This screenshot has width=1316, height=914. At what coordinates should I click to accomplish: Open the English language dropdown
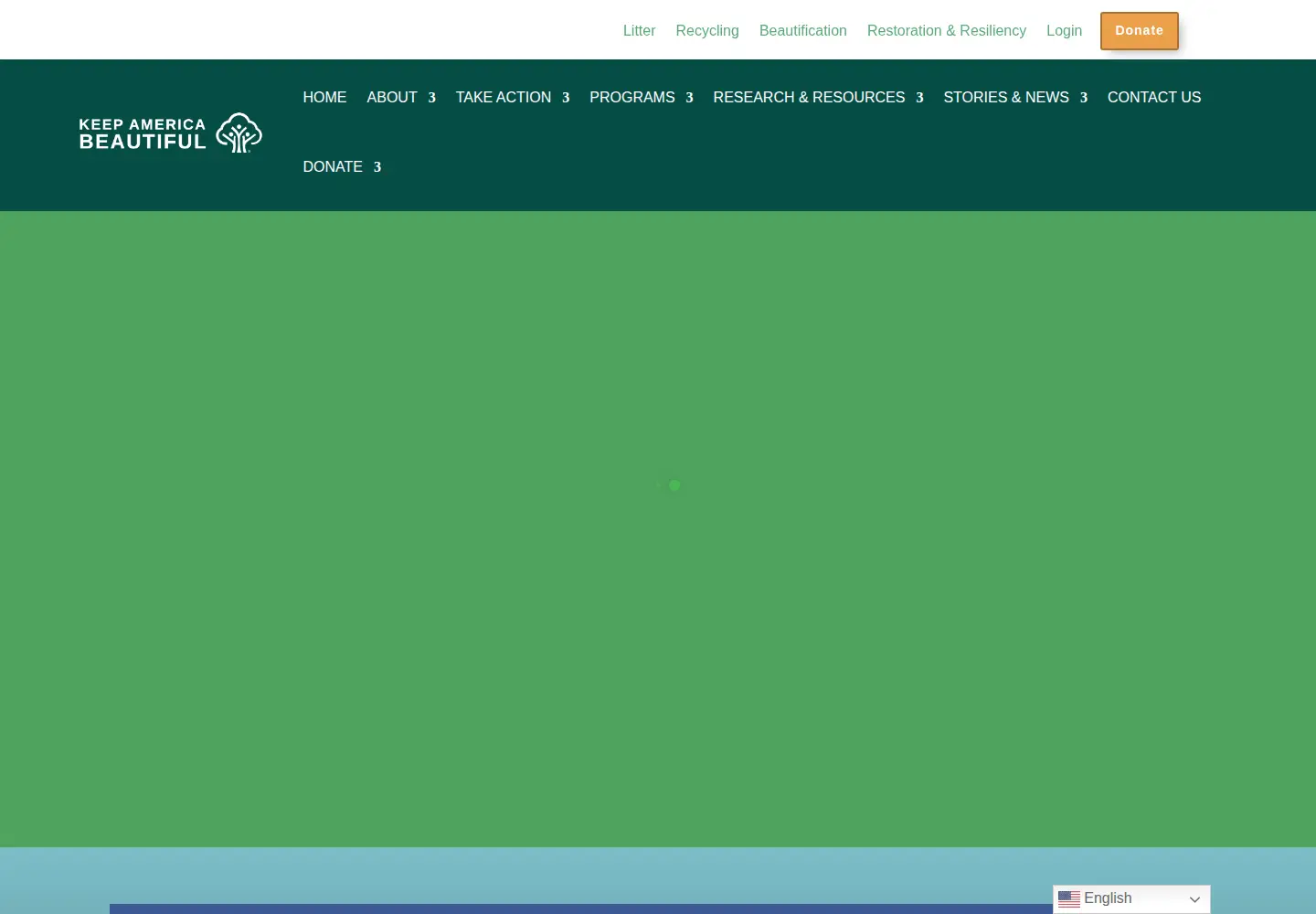point(1131,899)
